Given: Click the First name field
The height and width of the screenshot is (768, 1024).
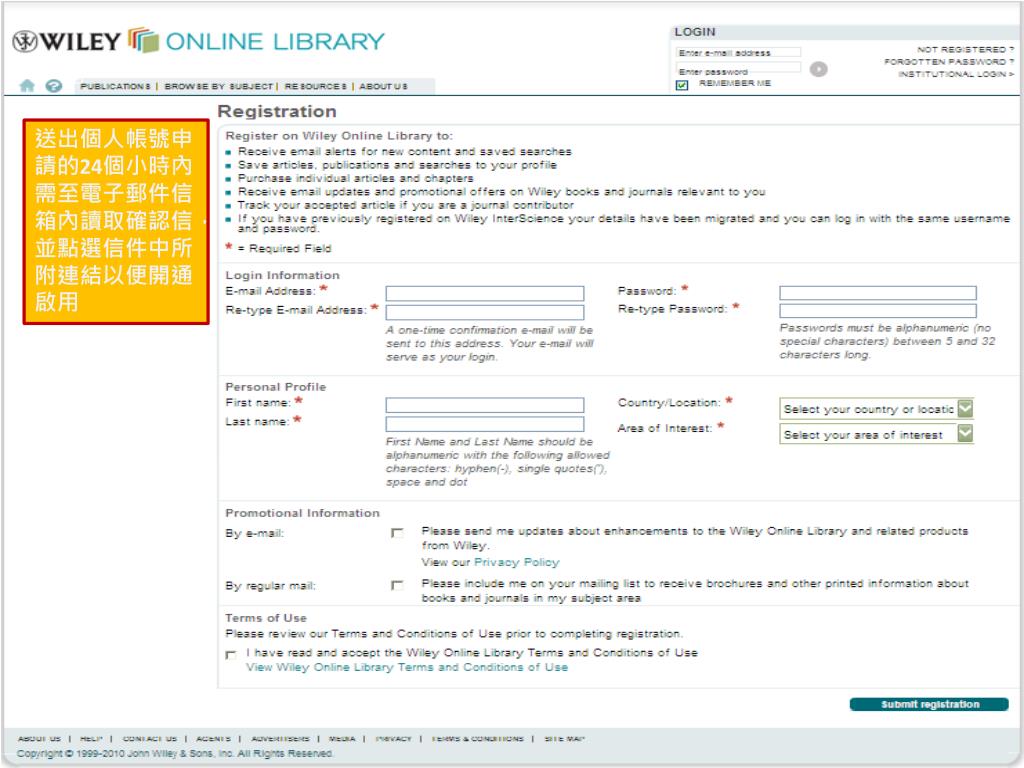Looking at the screenshot, I should click(x=485, y=405).
